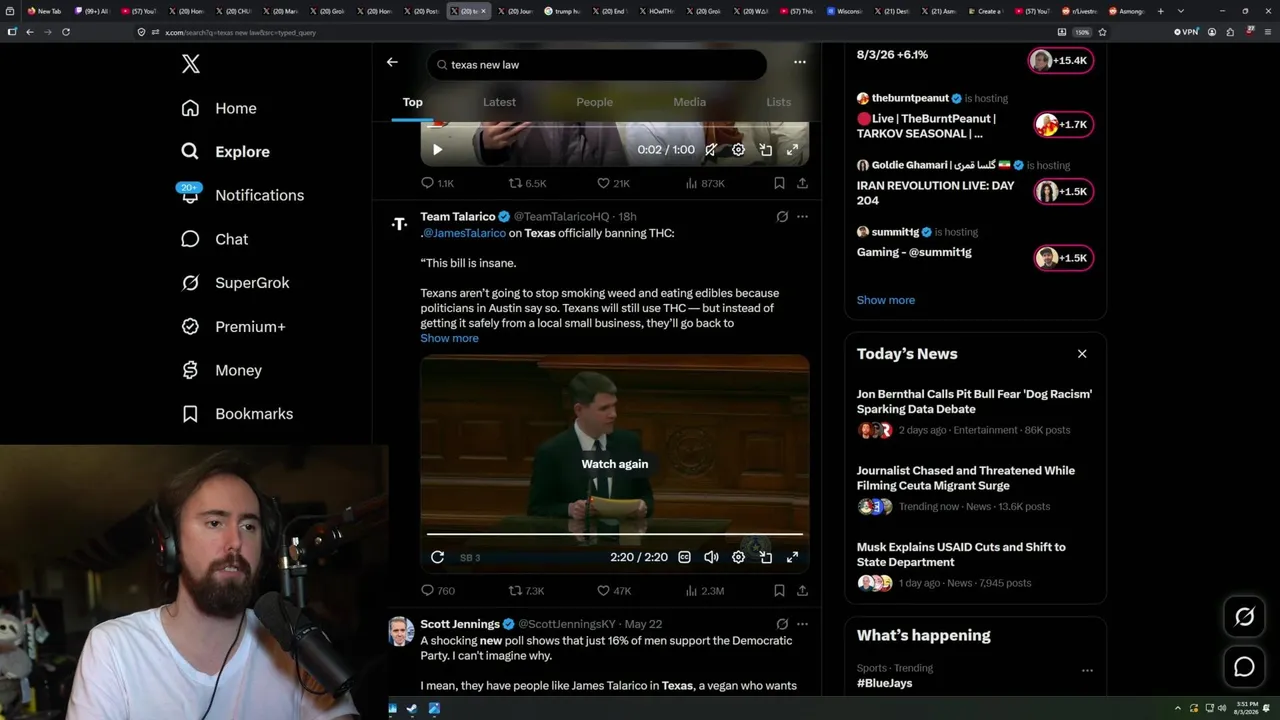This screenshot has width=1280, height=720.
Task: Ask Grok about Team Talarico post
Action: coord(782,217)
